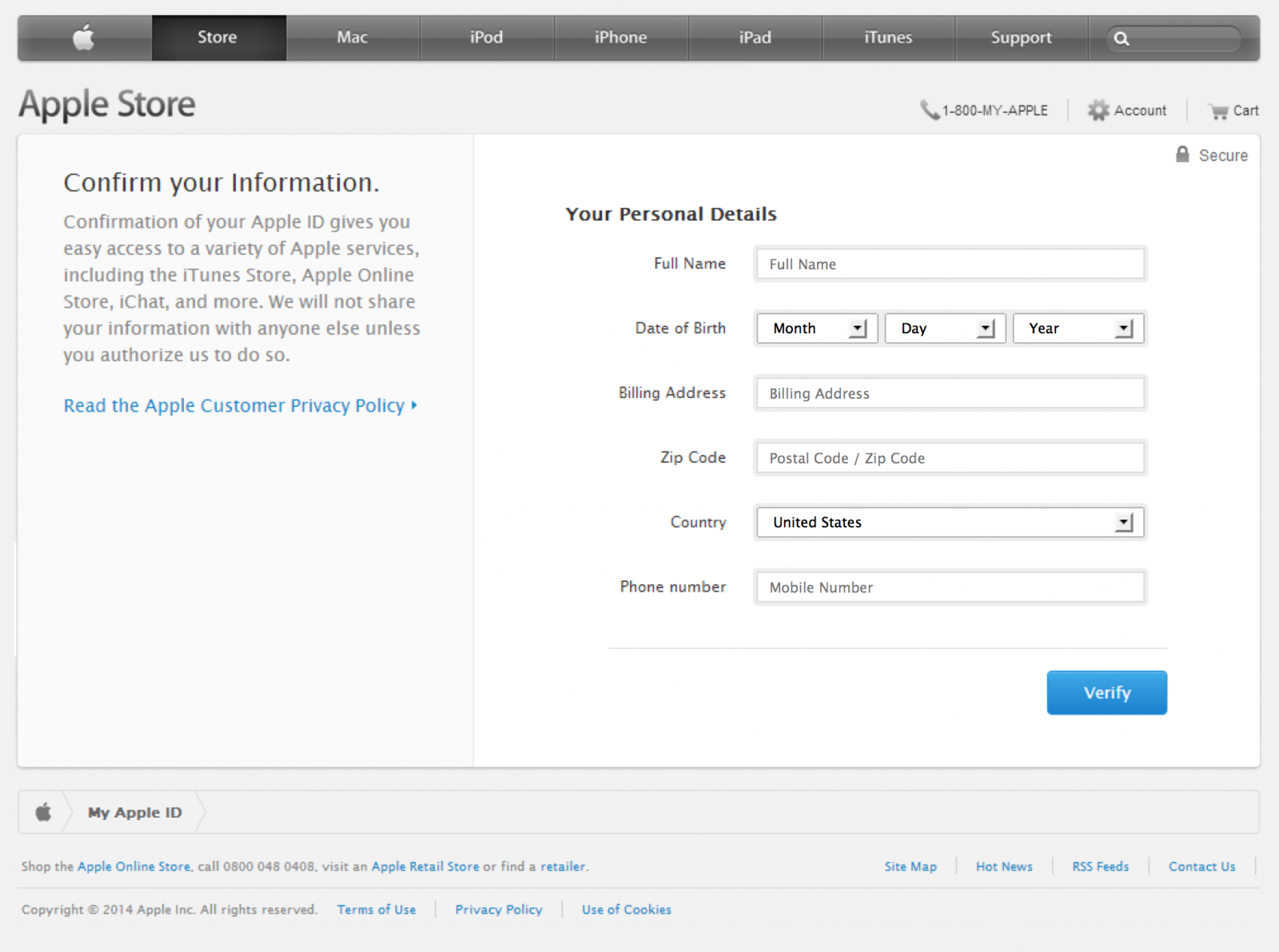
Task: Click the My Apple ID breadcrumb
Action: [x=135, y=812]
